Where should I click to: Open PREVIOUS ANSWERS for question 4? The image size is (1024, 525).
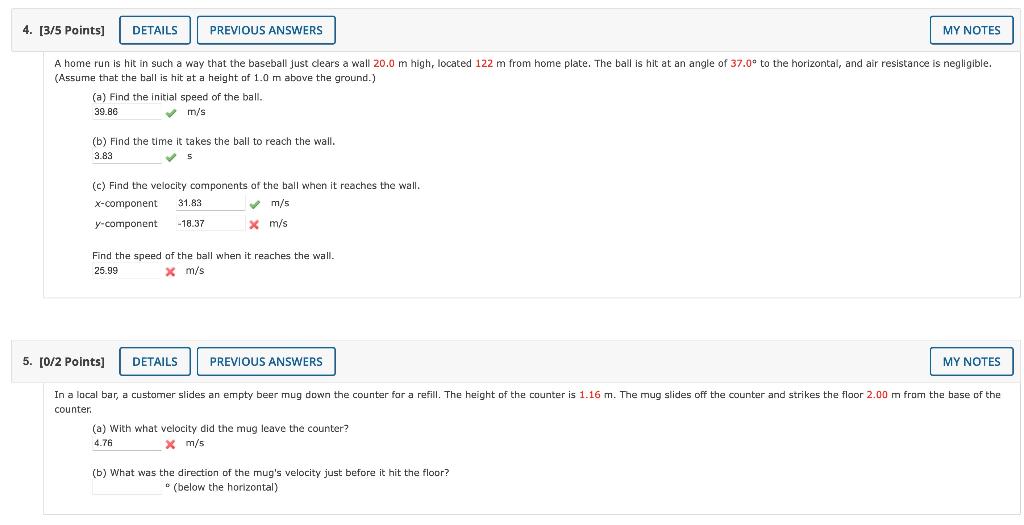tap(266, 30)
